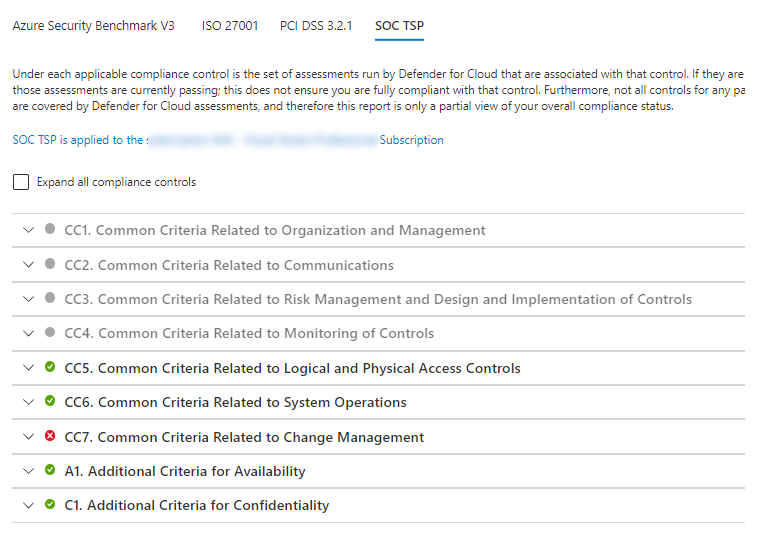
Task: Switch to the Azure Security Benchmark V3 tab
Action: 93,26
